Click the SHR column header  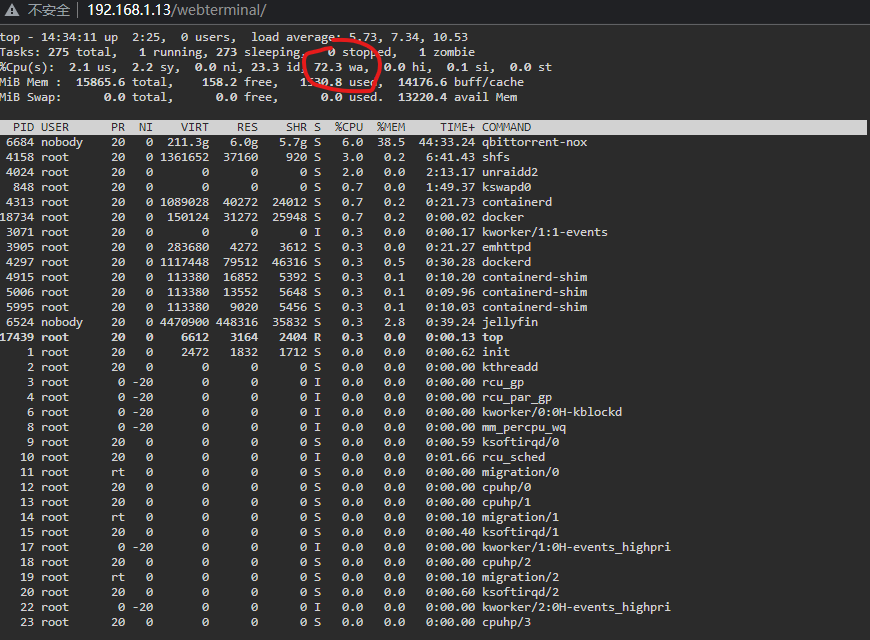coord(296,127)
